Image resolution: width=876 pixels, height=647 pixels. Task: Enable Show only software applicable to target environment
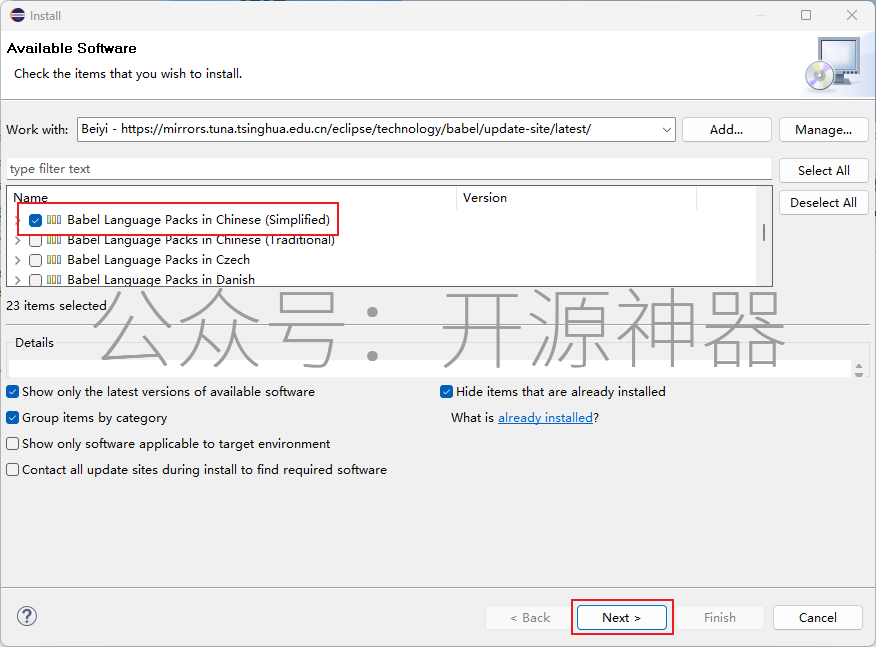(12, 444)
